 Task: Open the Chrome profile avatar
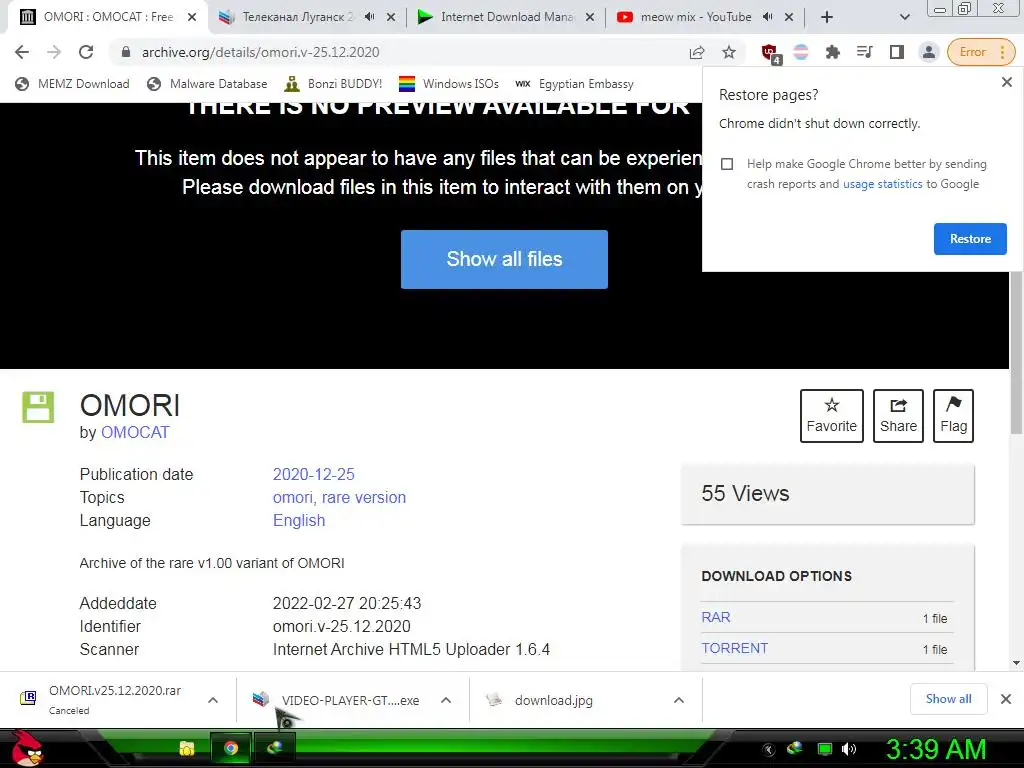(929, 52)
